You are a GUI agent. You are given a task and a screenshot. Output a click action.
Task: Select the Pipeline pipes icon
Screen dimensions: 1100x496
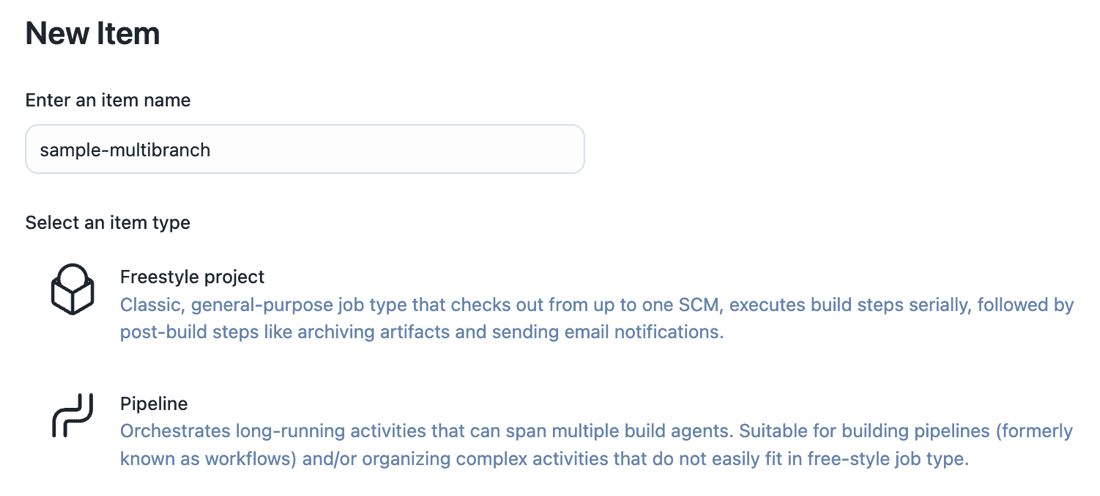tap(72, 416)
